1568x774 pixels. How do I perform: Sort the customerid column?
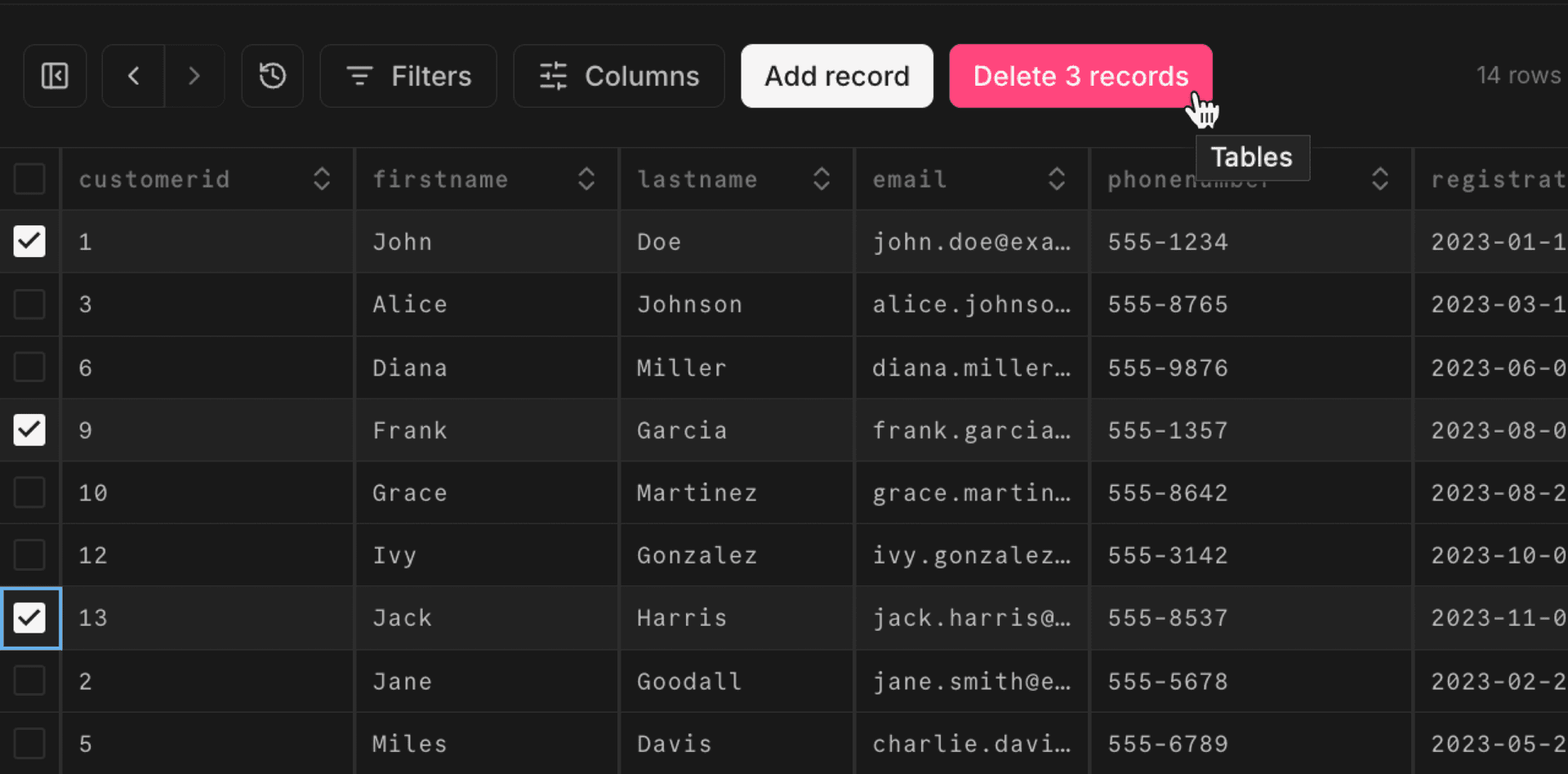coord(322,178)
